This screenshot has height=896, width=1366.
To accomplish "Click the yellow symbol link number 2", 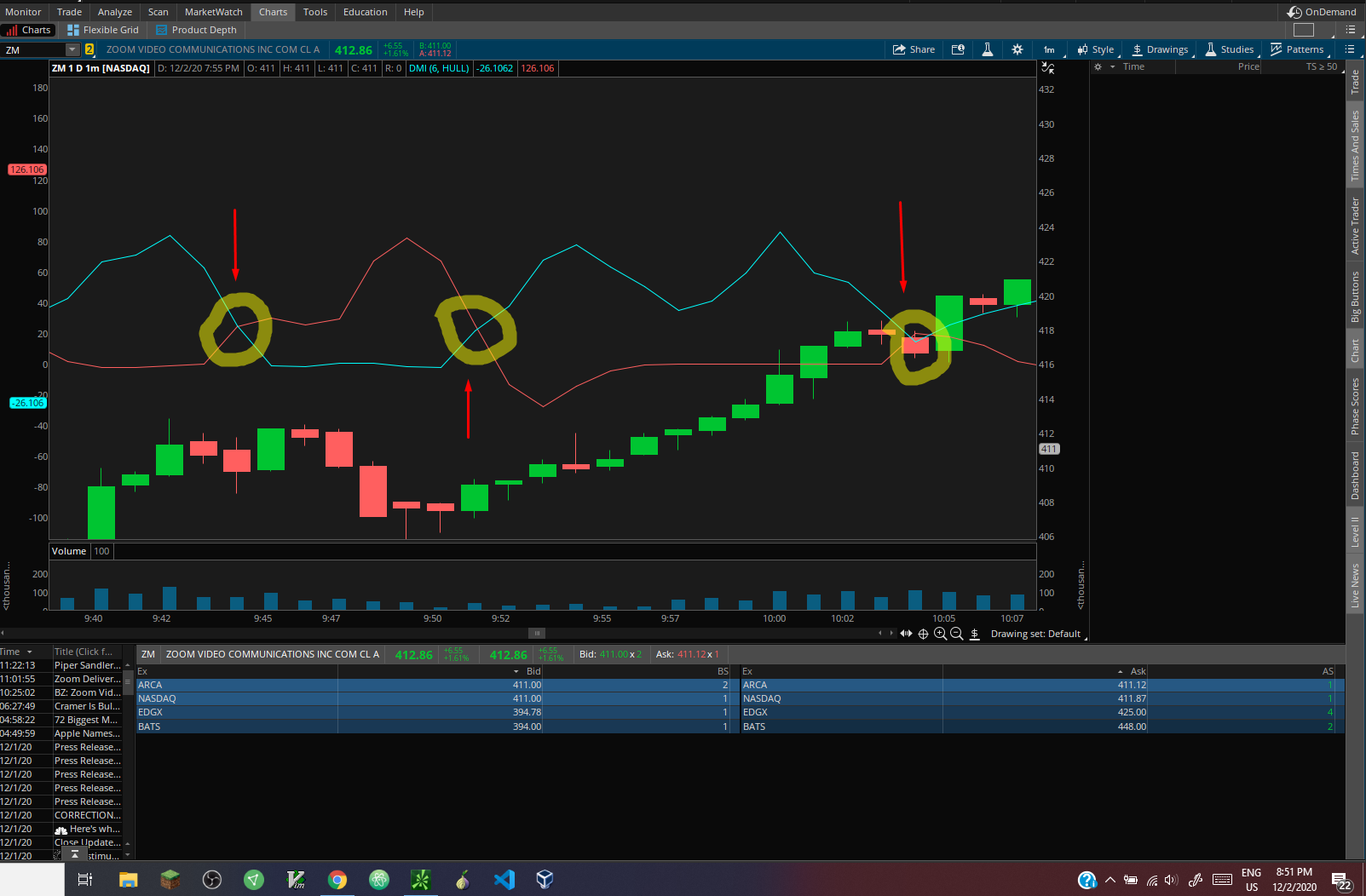I will (x=89, y=49).
